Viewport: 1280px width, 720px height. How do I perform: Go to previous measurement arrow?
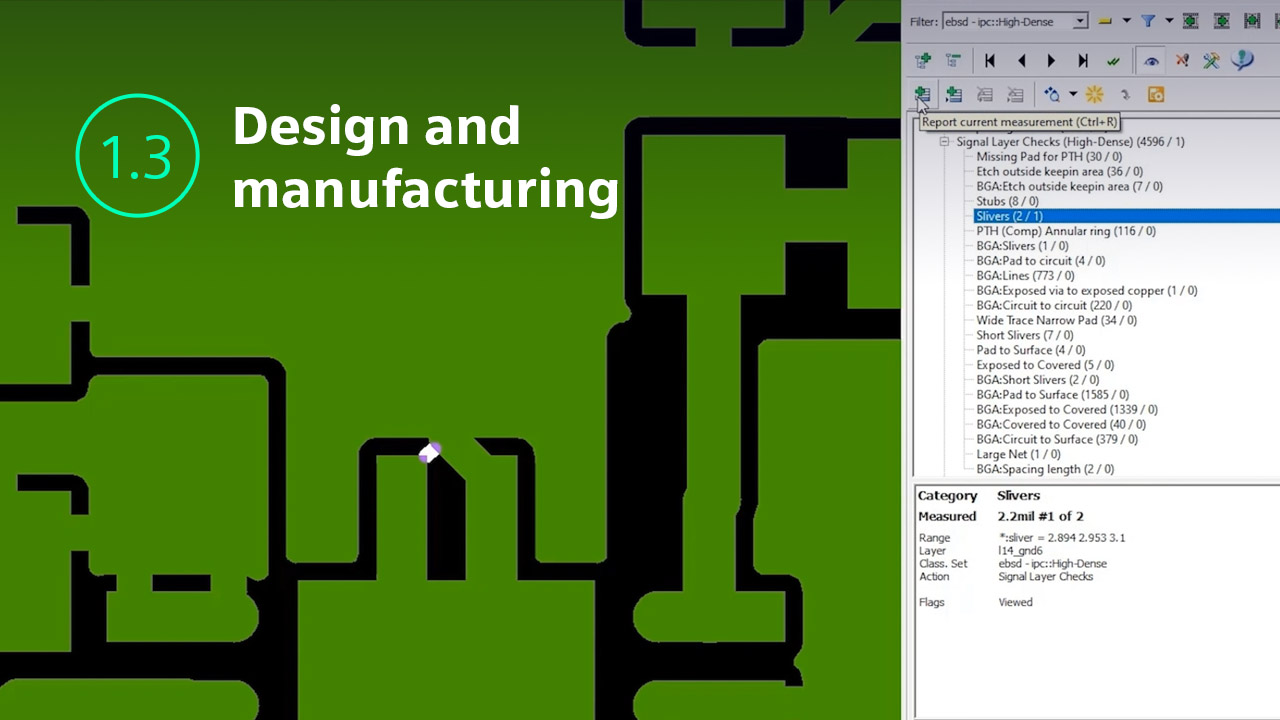click(1021, 61)
